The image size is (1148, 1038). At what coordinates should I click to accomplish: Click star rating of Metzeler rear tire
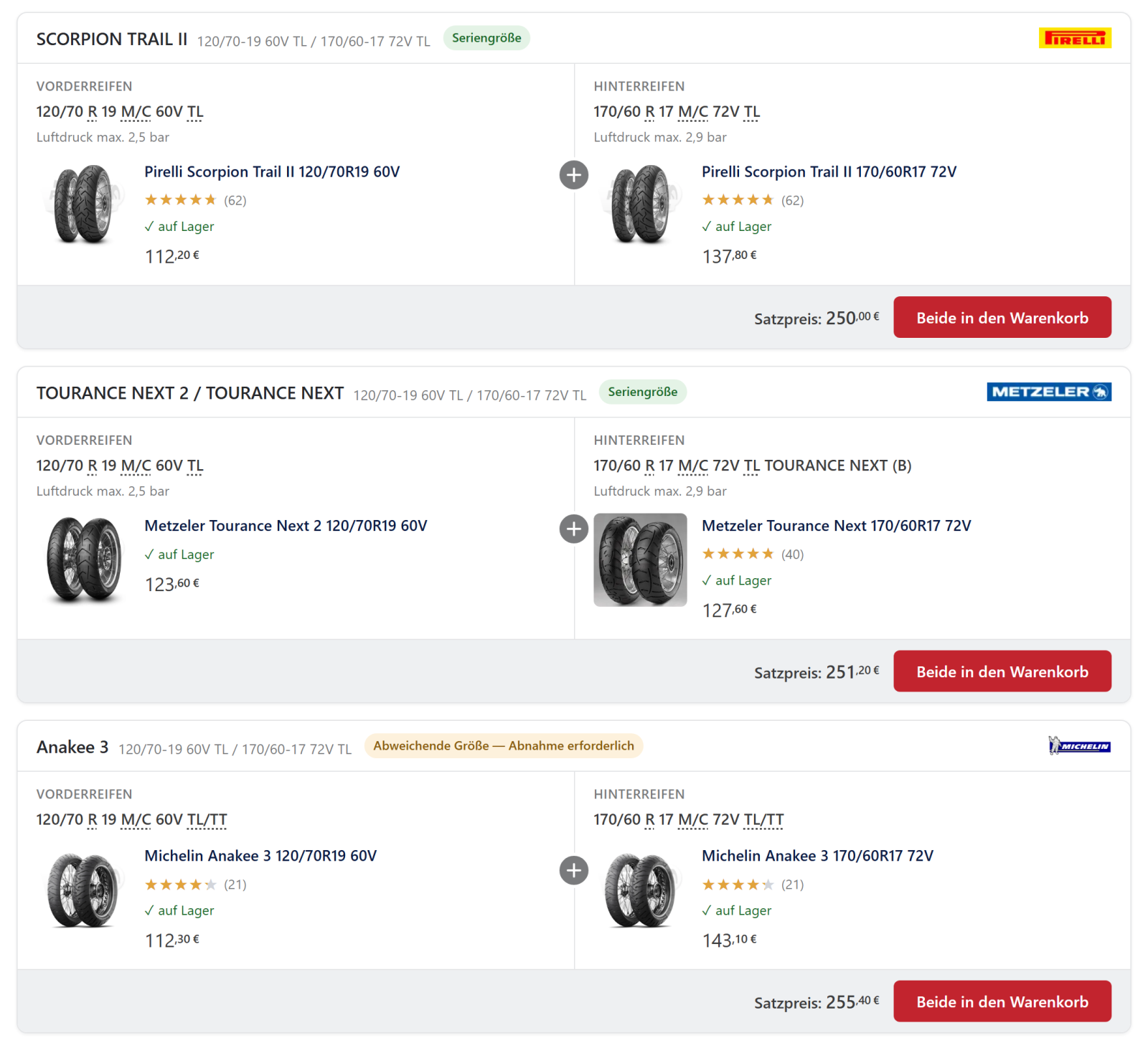(738, 554)
